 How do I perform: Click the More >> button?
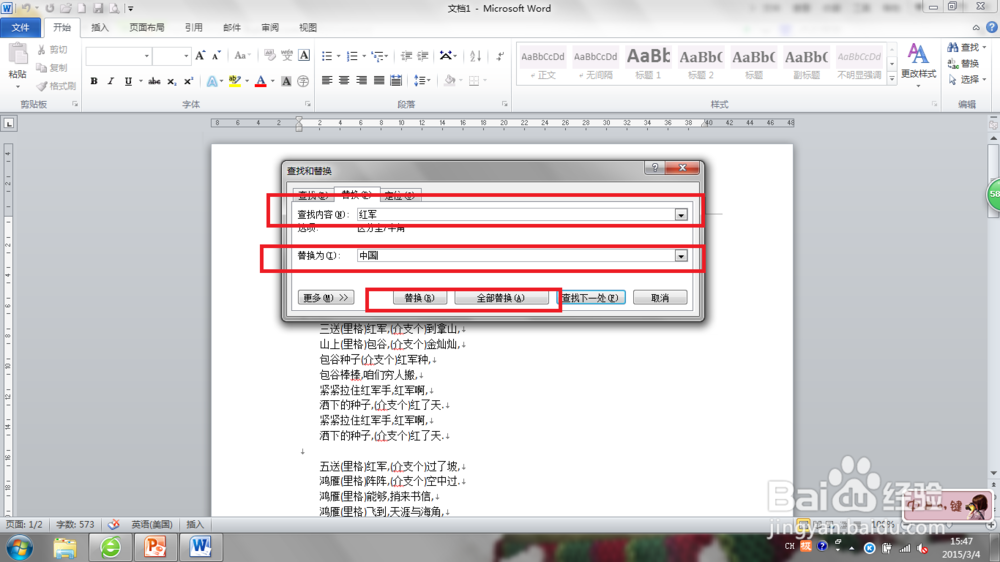326,298
